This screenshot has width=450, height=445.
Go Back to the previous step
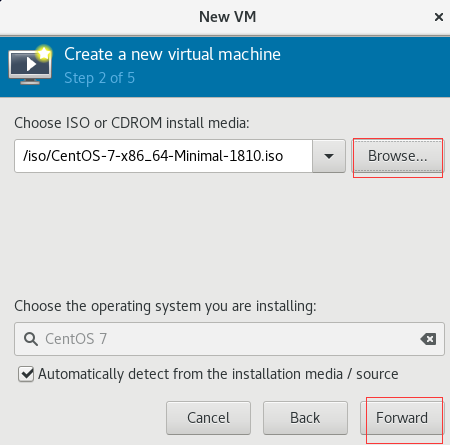305,418
